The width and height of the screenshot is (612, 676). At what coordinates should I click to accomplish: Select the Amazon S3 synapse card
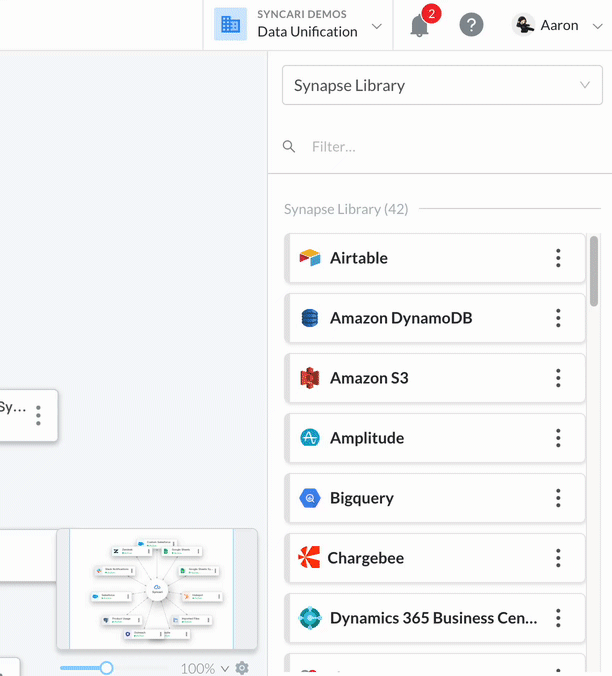(435, 378)
